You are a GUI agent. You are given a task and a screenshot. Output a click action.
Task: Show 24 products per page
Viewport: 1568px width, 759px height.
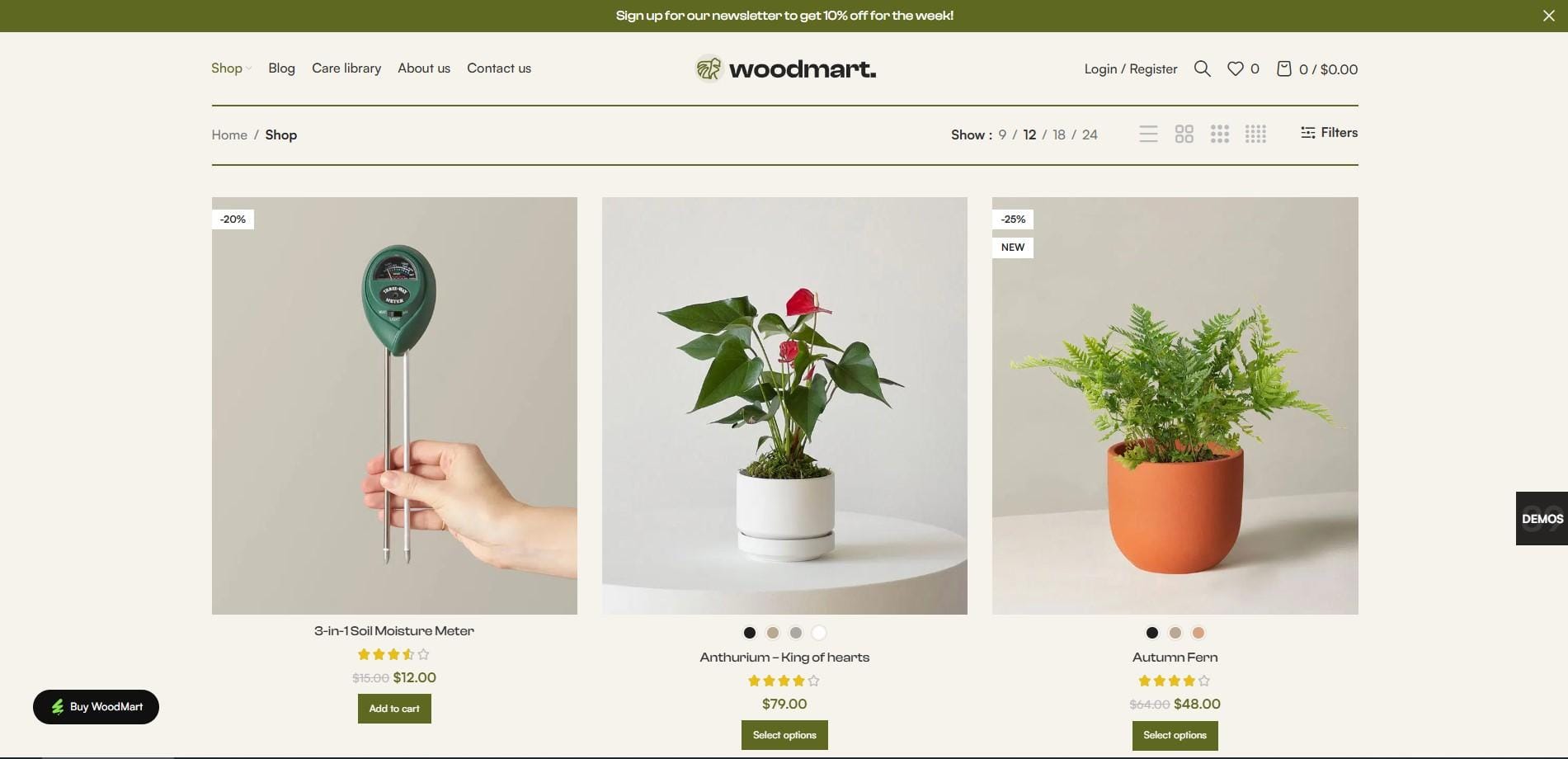(x=1090, y=134)
